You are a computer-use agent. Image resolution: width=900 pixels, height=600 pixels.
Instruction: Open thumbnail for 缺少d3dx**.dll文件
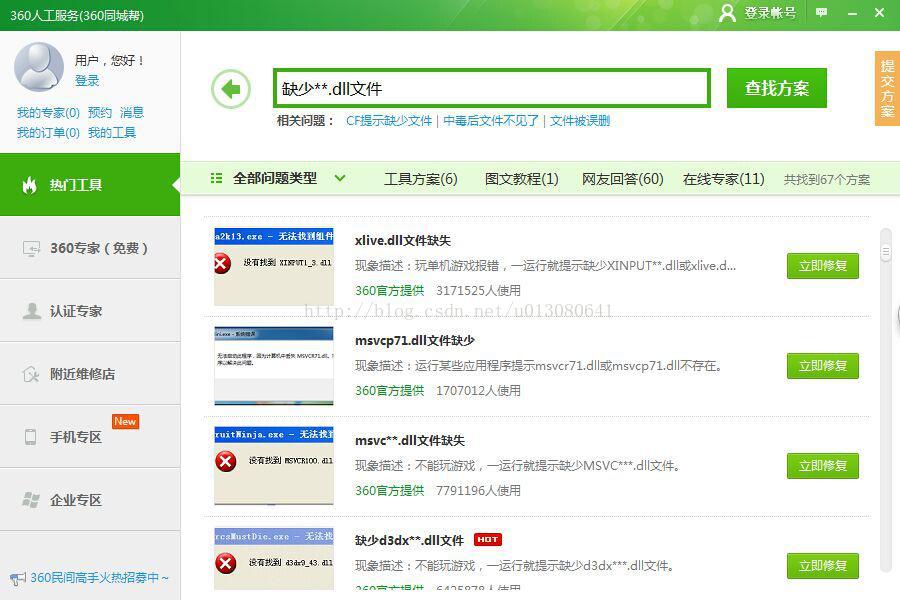[x=274, y=559]
